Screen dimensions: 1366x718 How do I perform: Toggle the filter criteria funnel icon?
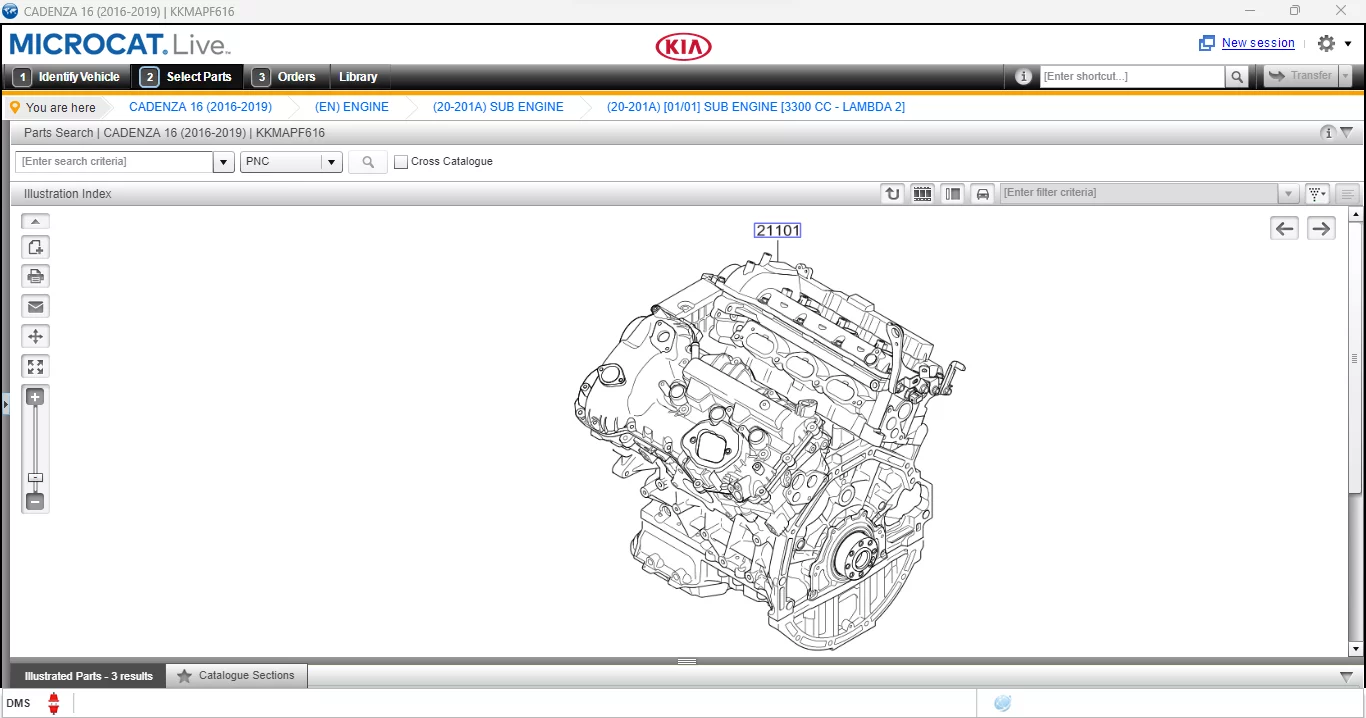pyautogui.click(x=1316, y=193)
